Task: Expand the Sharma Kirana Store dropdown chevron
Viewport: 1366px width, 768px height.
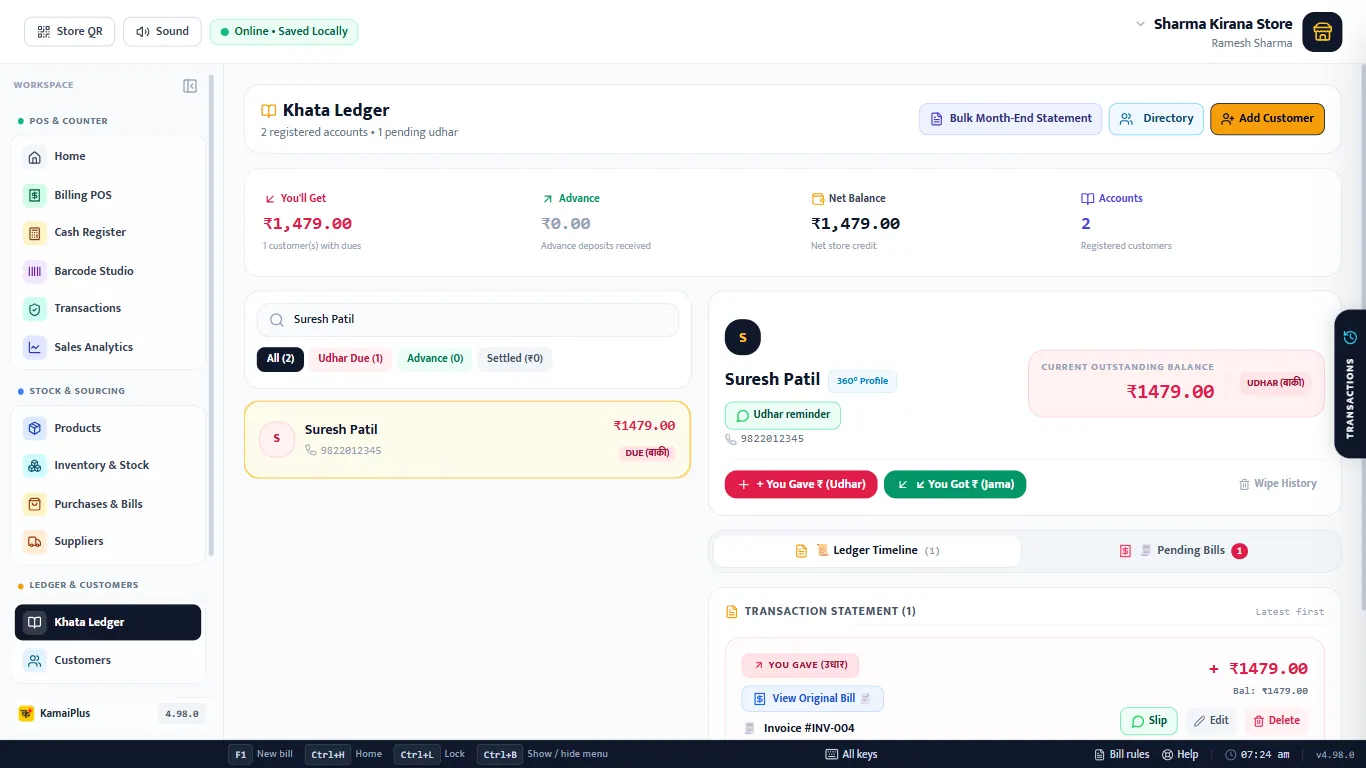Action: [1140, 24]
